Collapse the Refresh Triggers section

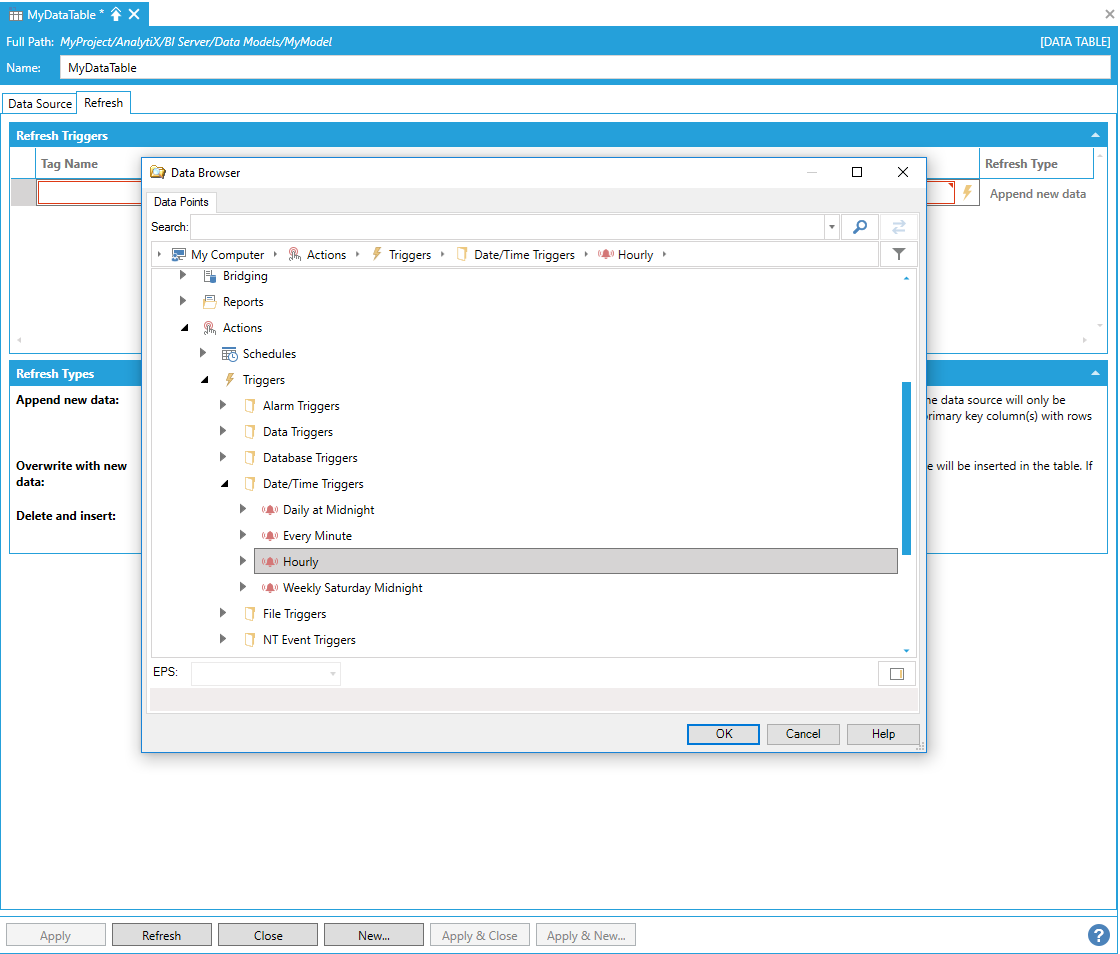[1095, 135]
